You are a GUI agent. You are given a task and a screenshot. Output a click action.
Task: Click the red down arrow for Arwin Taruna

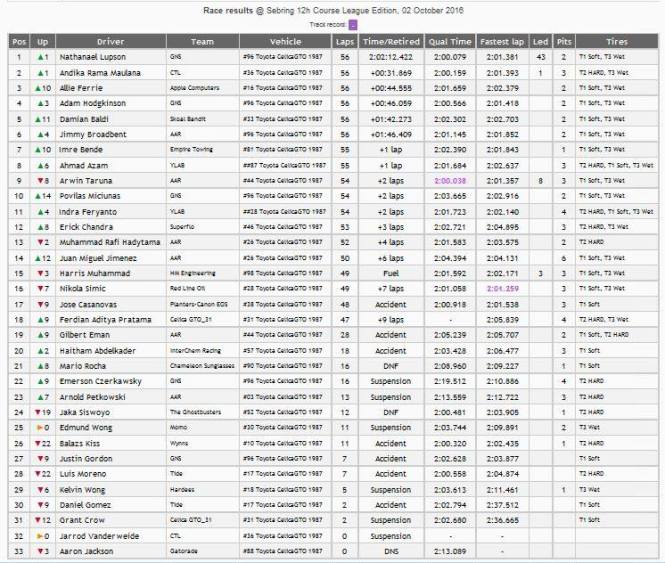pos(39,181)
